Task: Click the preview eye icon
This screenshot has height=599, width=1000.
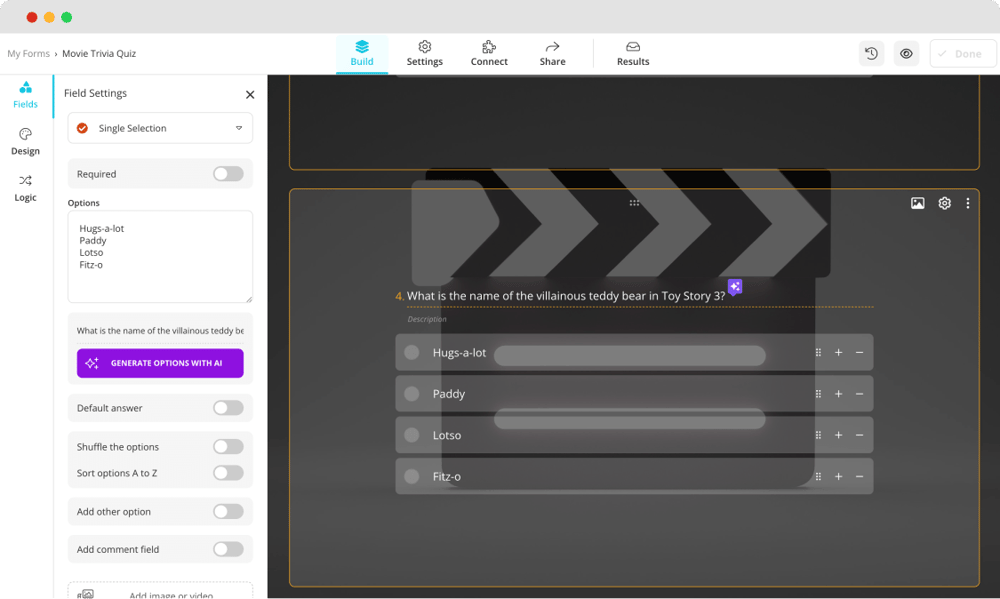Action: 906,54
